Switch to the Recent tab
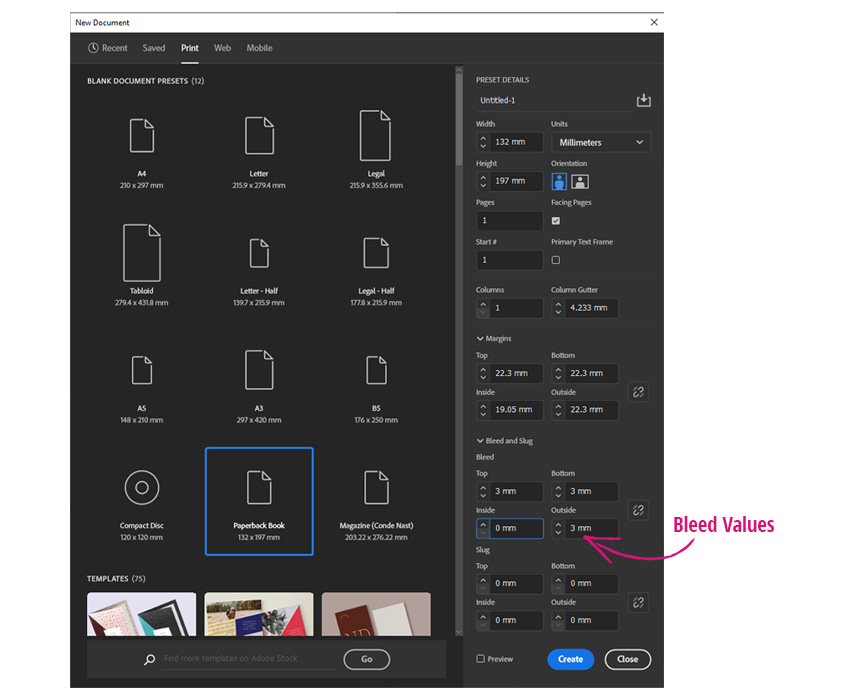This screenshot has height=700, width=850. coord(108,48)
